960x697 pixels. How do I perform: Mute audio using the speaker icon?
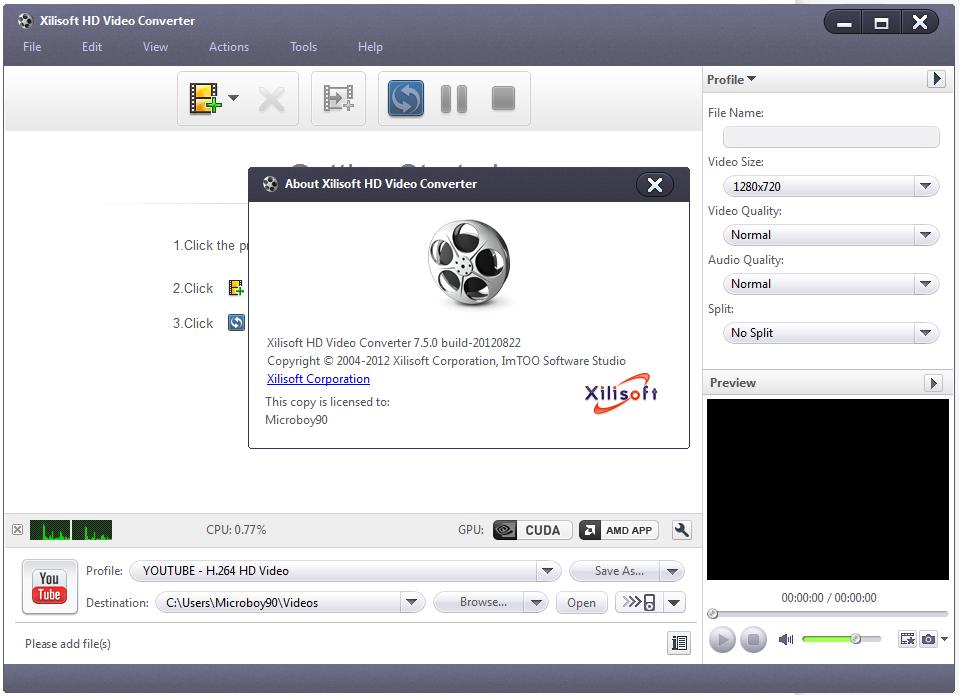click(x=786, y=639)
